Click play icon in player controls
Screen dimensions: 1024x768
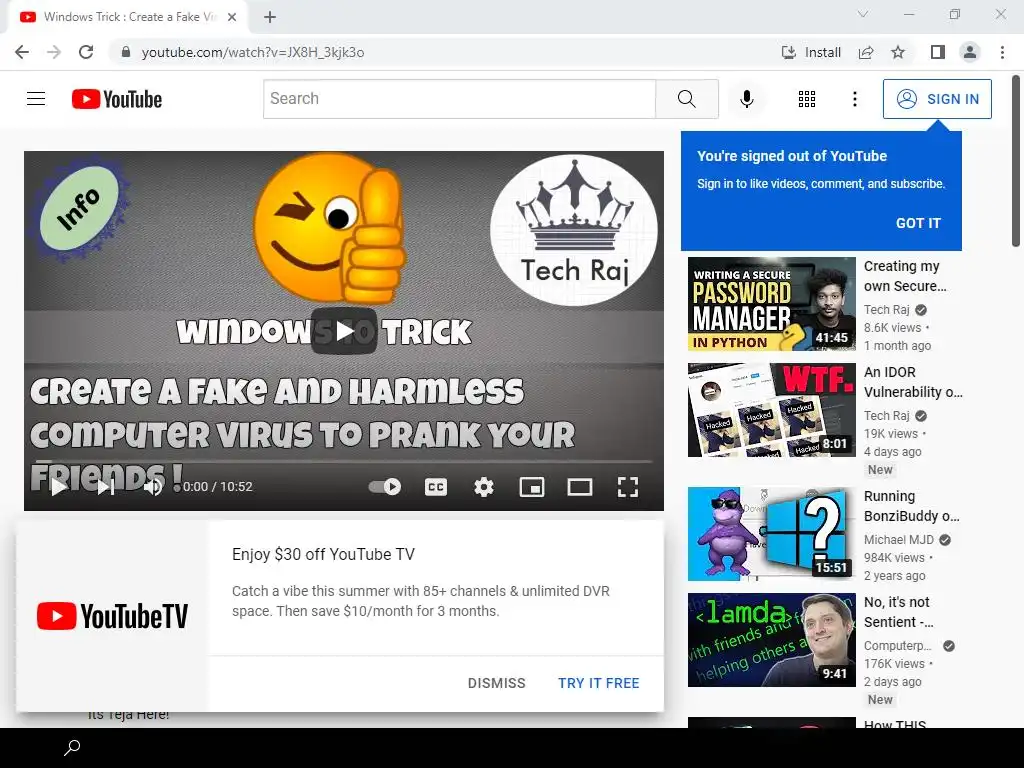tap(59, 487)
